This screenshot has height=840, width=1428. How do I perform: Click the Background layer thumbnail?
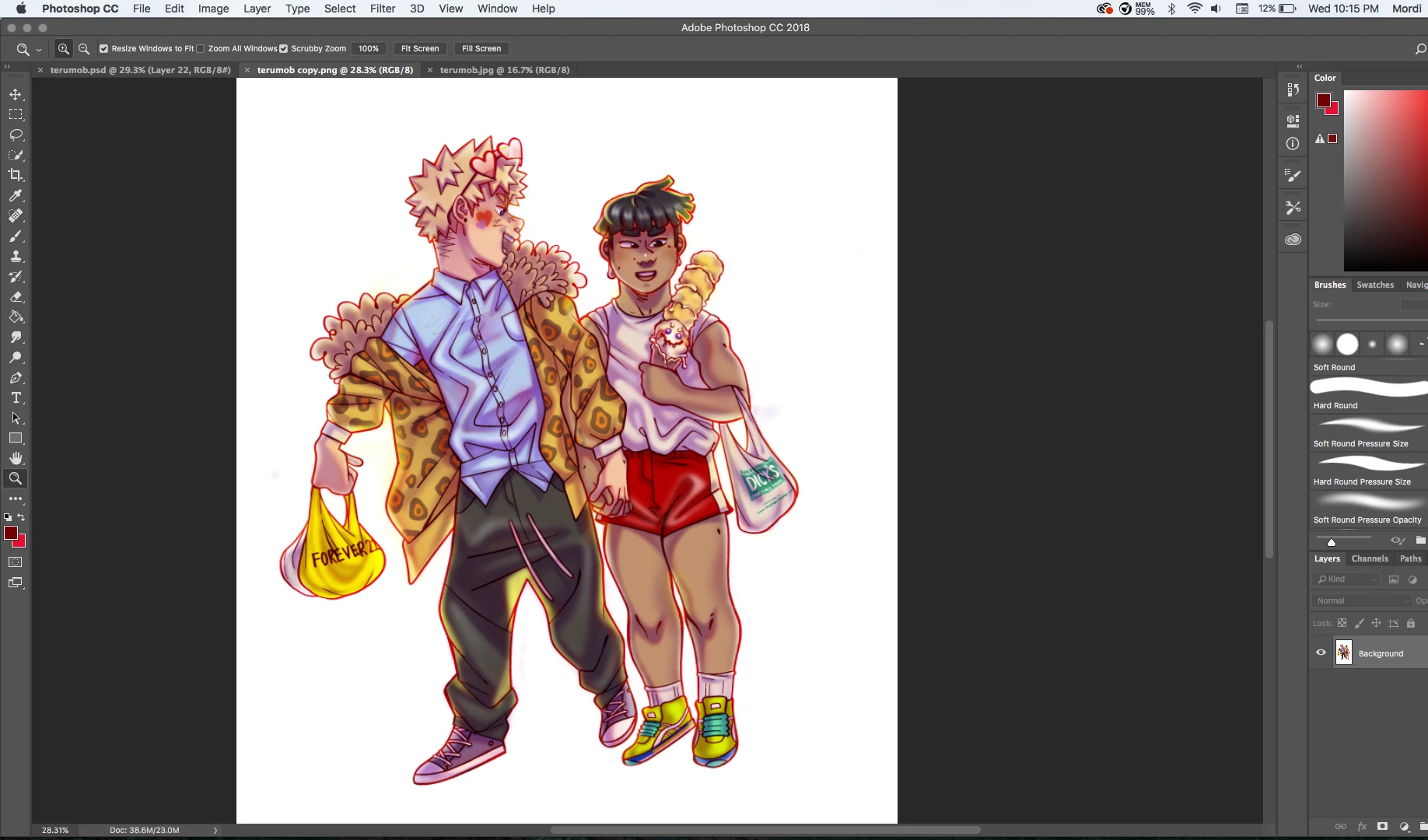click(1344, 653)
